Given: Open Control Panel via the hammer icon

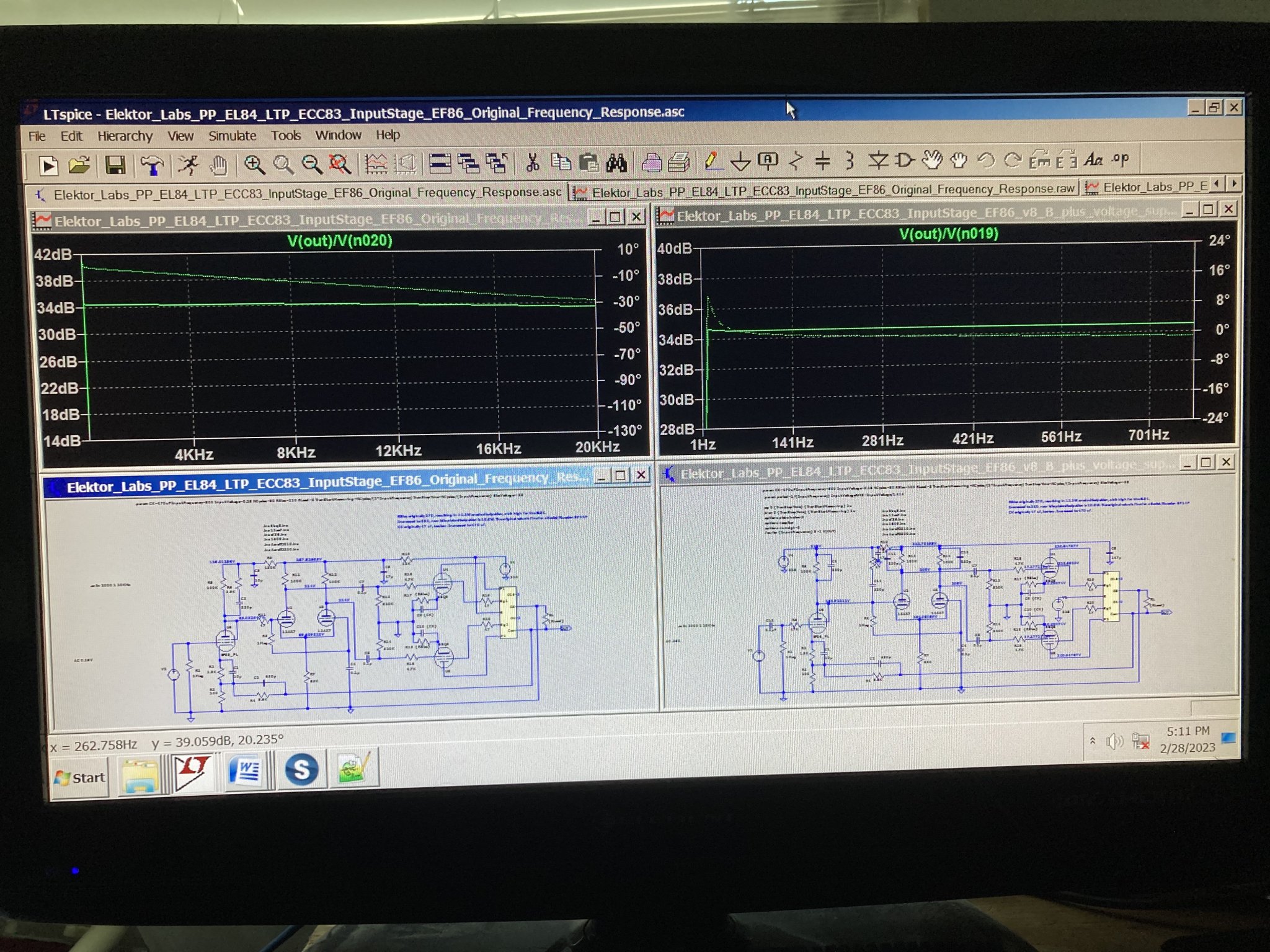Looking at the screenshot, I should [x=152, y=165].
